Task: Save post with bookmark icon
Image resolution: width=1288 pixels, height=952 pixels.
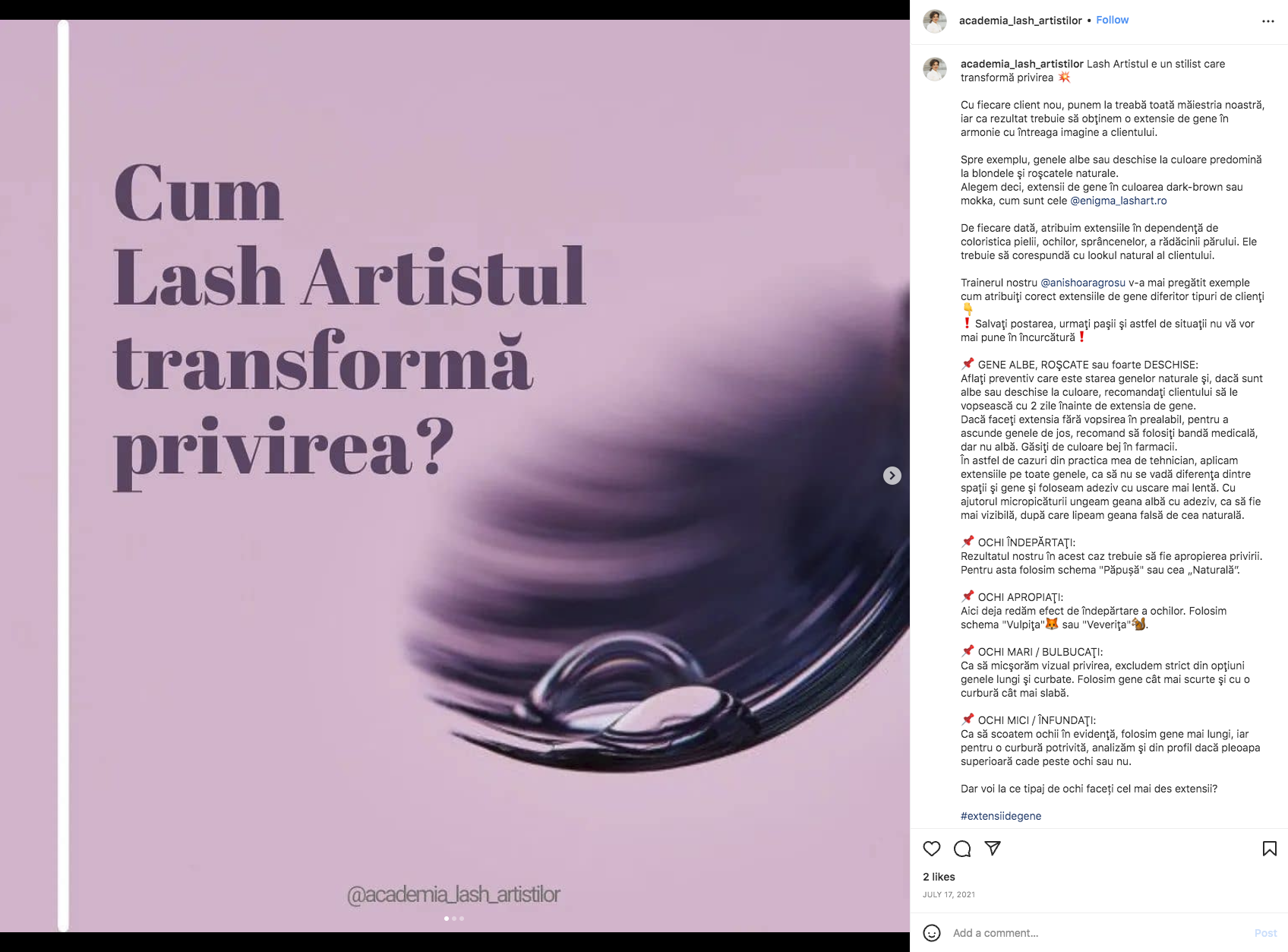Action: coord(1269,849)
